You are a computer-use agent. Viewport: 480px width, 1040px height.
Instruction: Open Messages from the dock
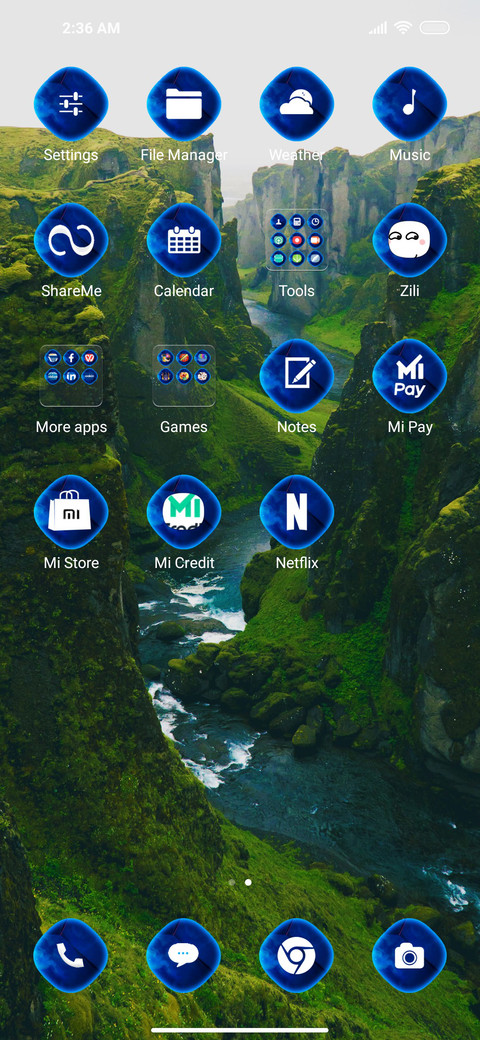tap(184, 956)
